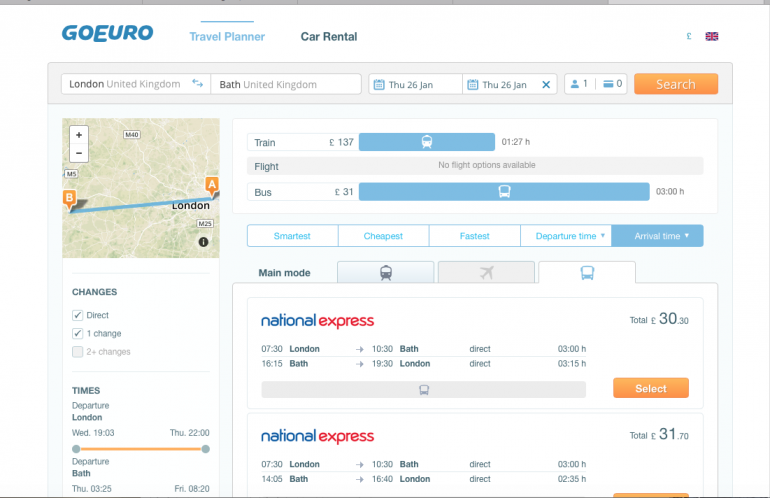This screenshot has height=498, width=770.
Task: Click the swap origin and destination arrows
Action: pos(197,84)
